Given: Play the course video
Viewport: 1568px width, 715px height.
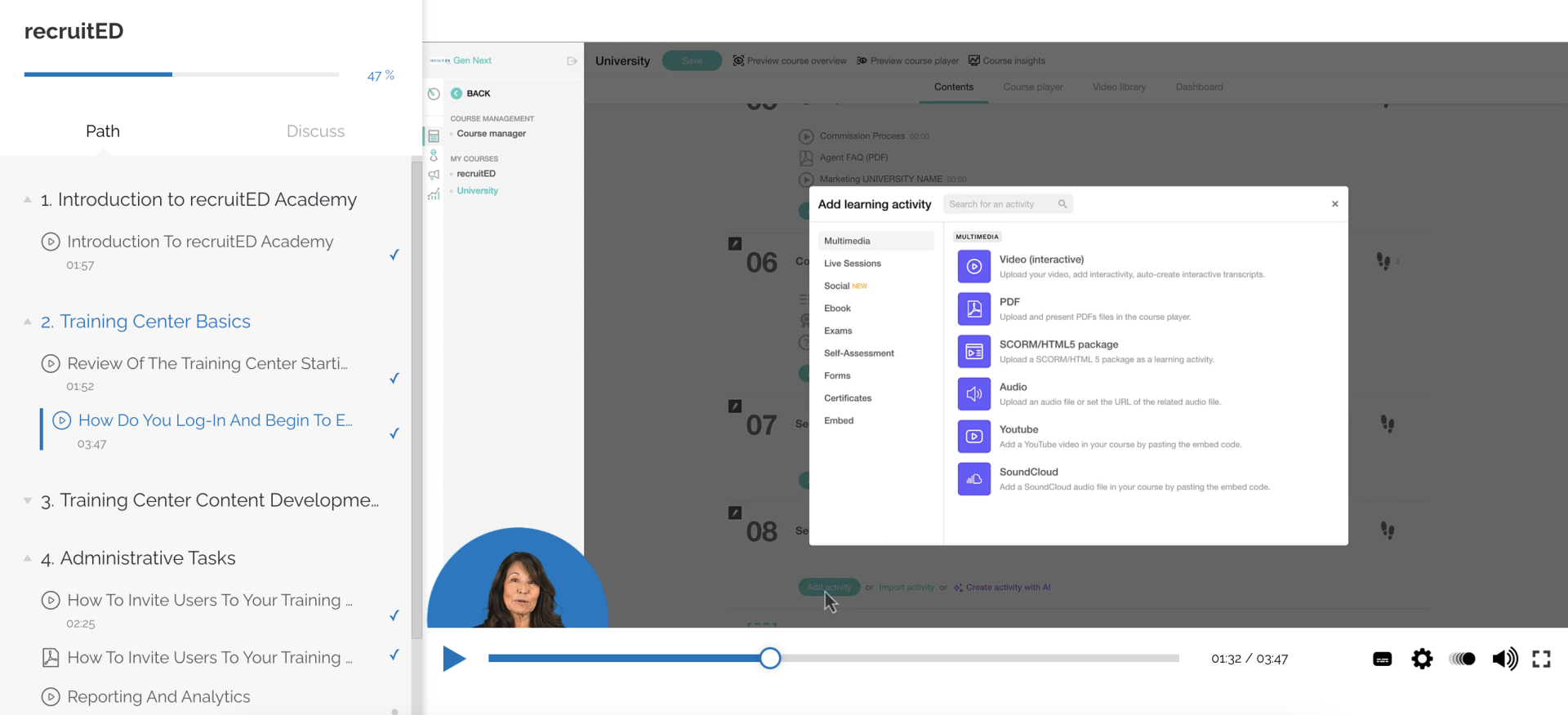Looking at the screenshot, I should (454, 658).
